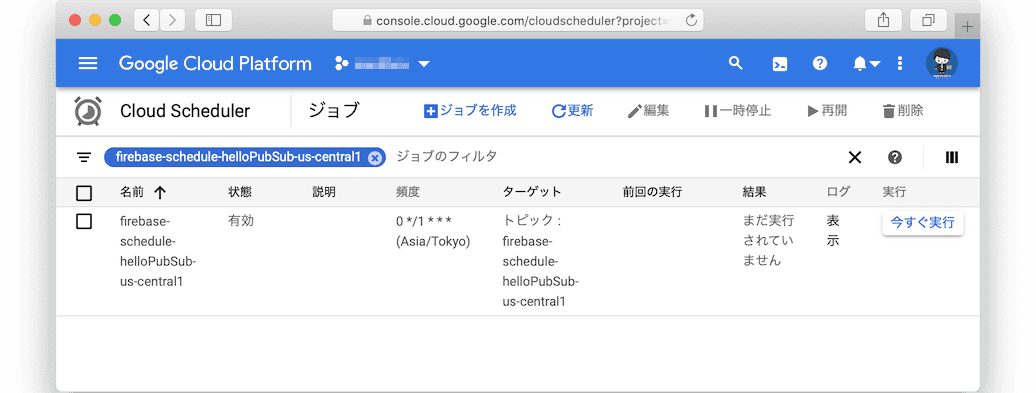Image resolution: width=1036 pixels, height=393 pixels.
Task: Click 更新 refresh button
Action: [x=572, y=111]
